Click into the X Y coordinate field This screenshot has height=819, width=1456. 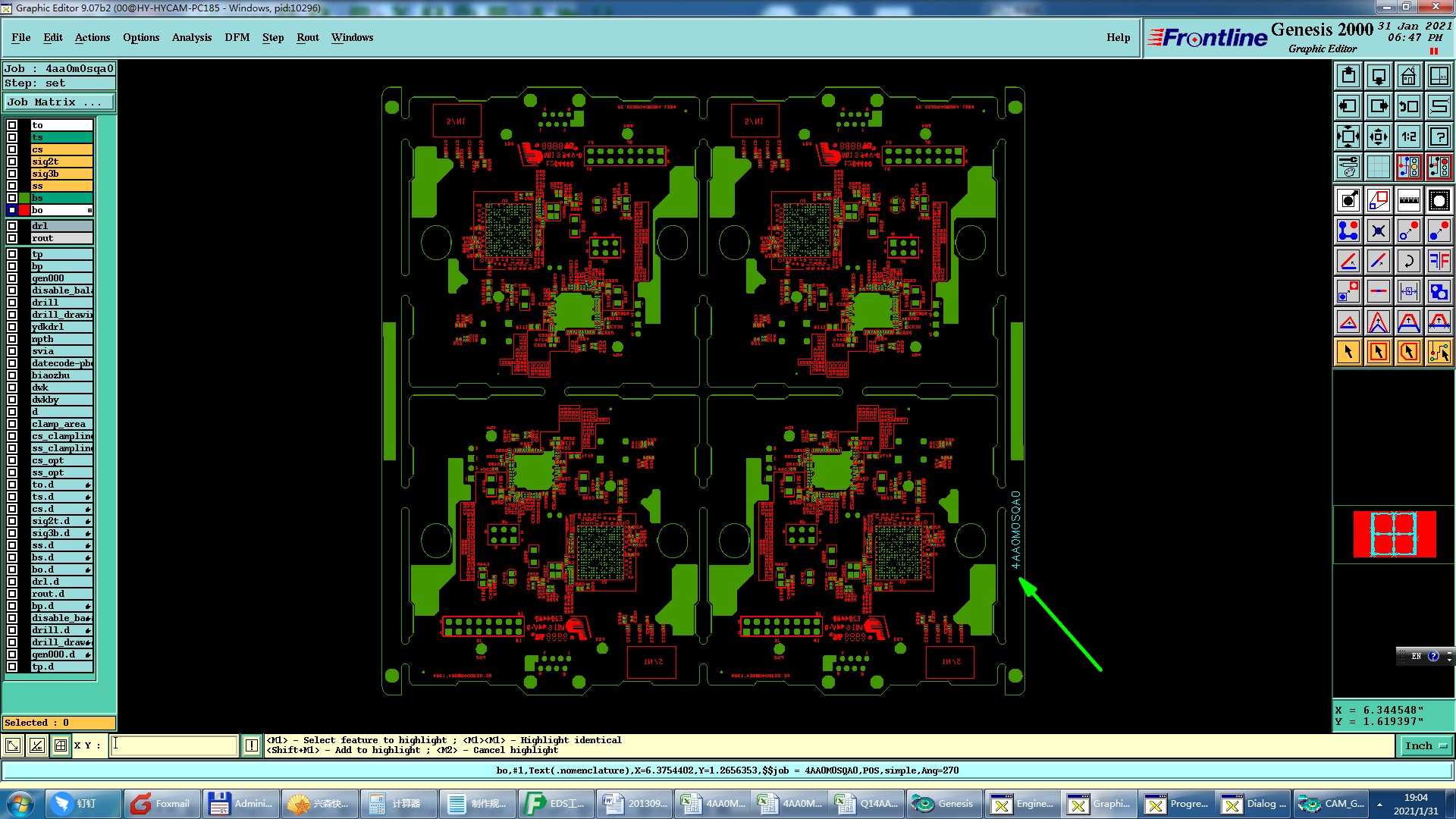[x=174, y=745]
